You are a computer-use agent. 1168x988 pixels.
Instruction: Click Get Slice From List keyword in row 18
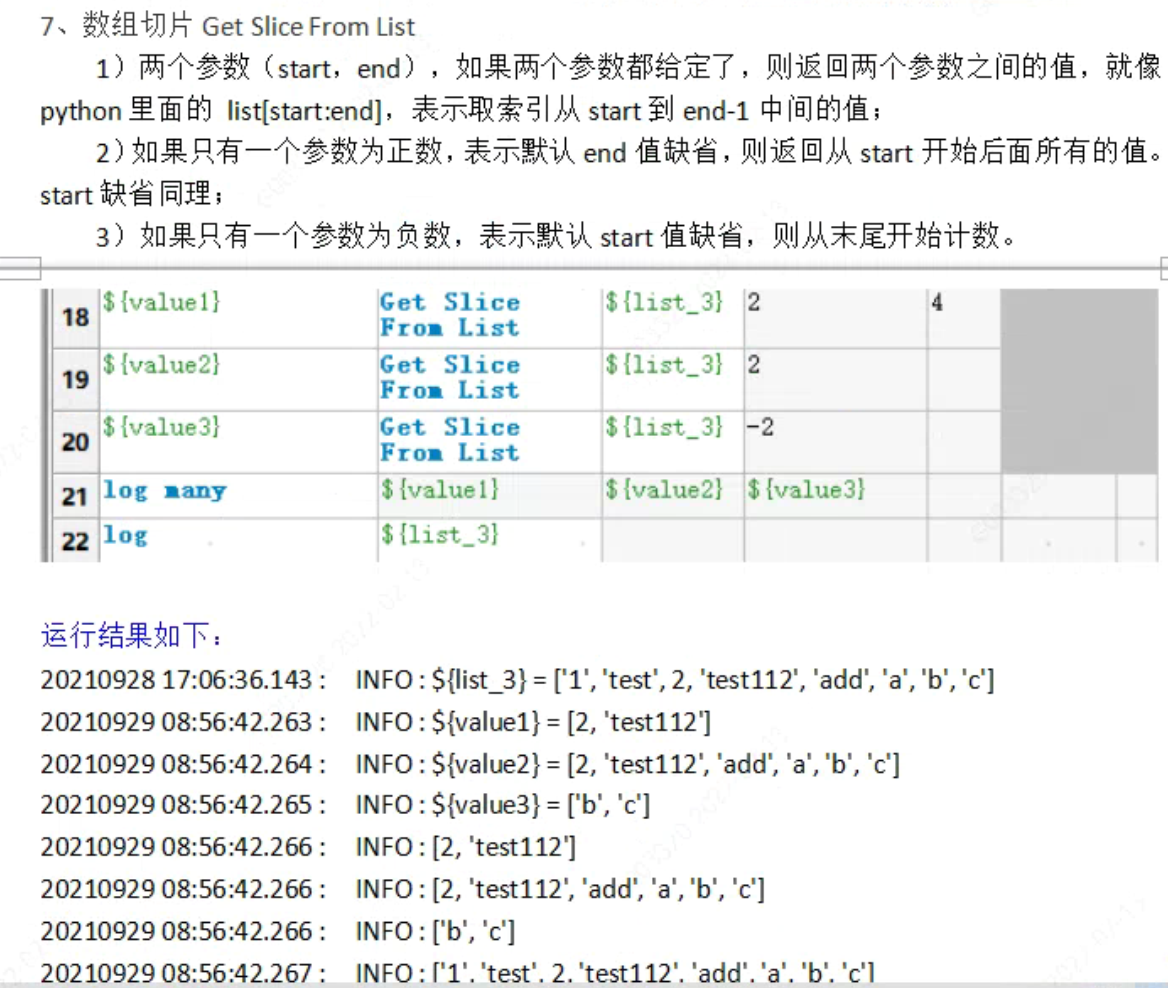pyautogui.click(x=450, y=315)
